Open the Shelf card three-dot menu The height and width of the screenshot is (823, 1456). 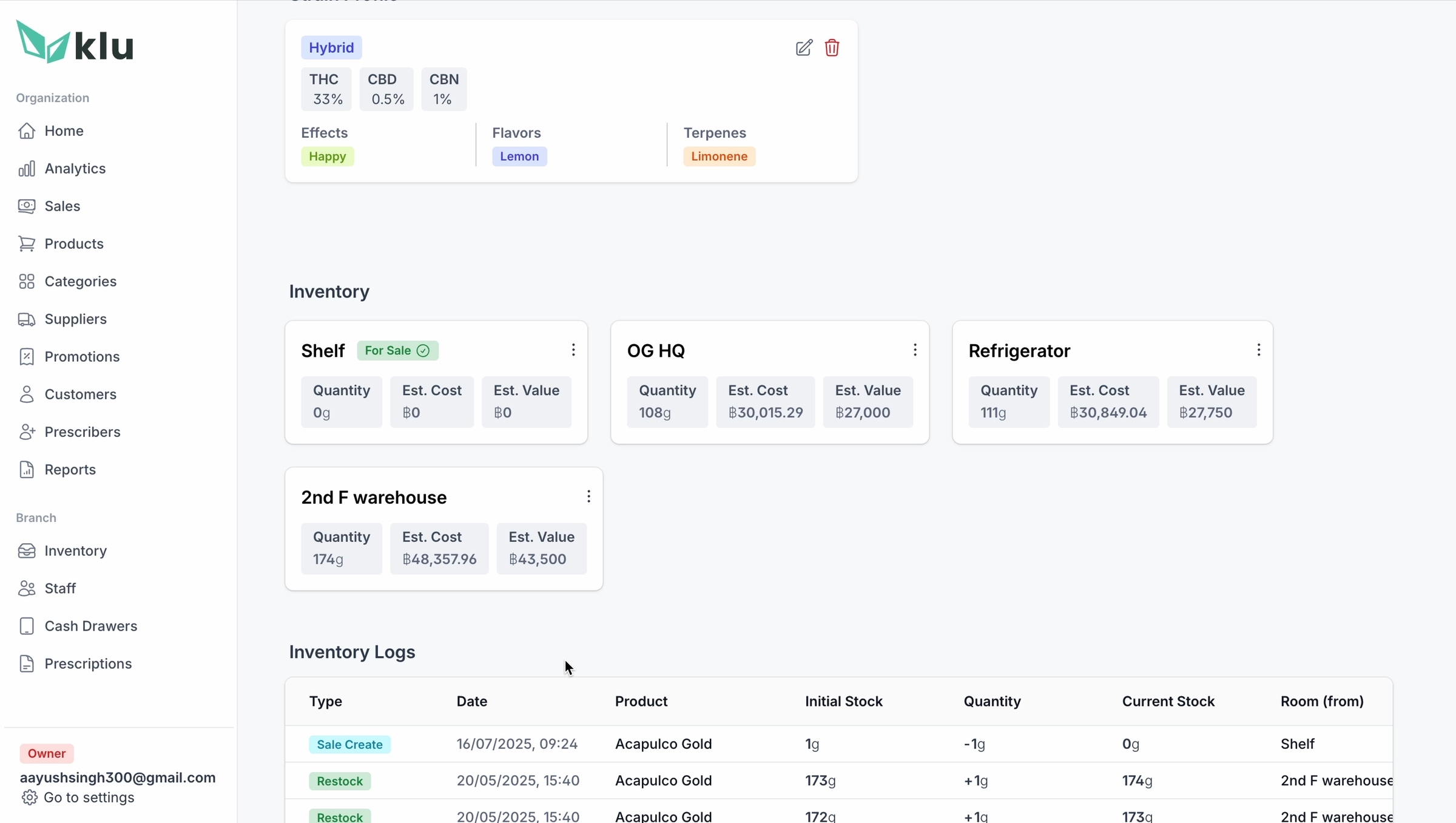(x=573, y=350)
